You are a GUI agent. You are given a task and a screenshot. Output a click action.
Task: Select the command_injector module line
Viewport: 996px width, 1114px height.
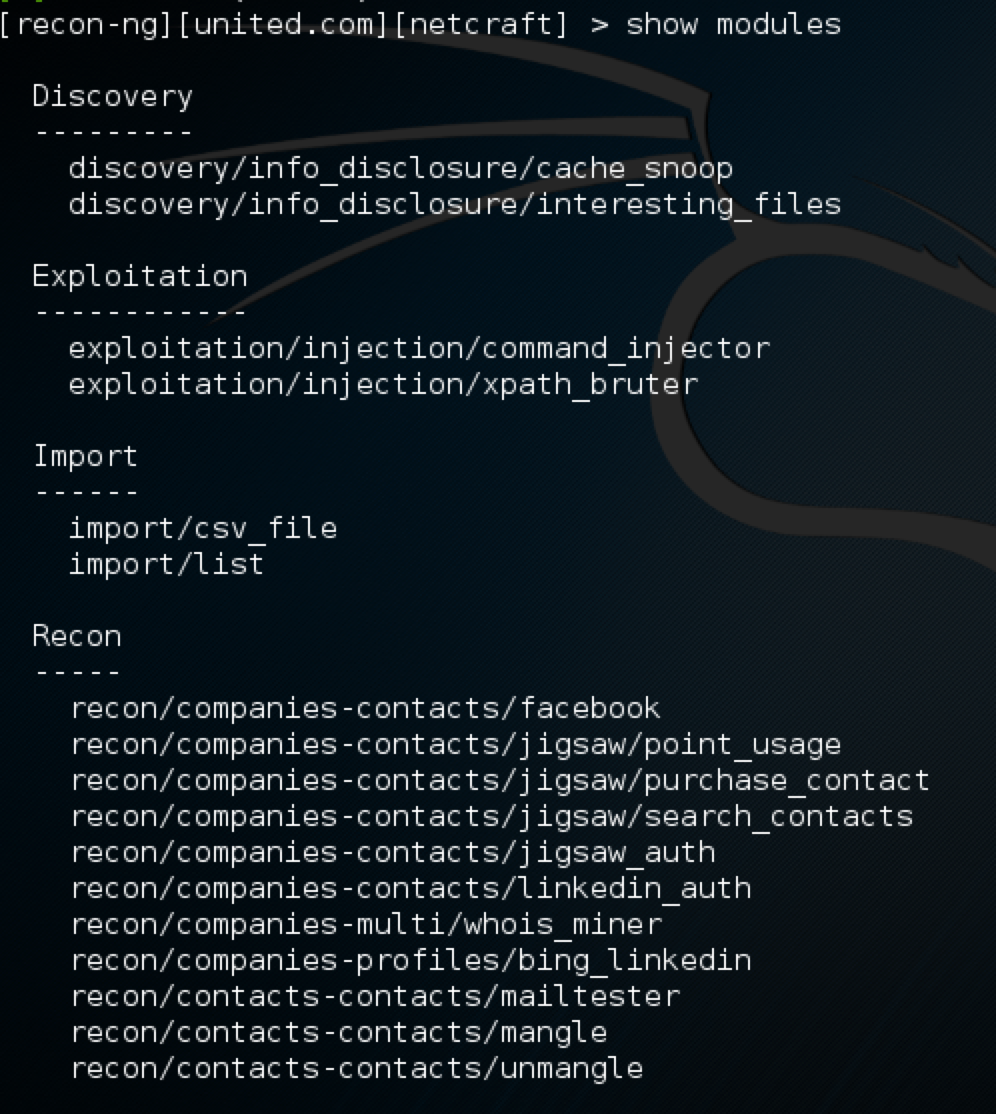coord(419,348)
